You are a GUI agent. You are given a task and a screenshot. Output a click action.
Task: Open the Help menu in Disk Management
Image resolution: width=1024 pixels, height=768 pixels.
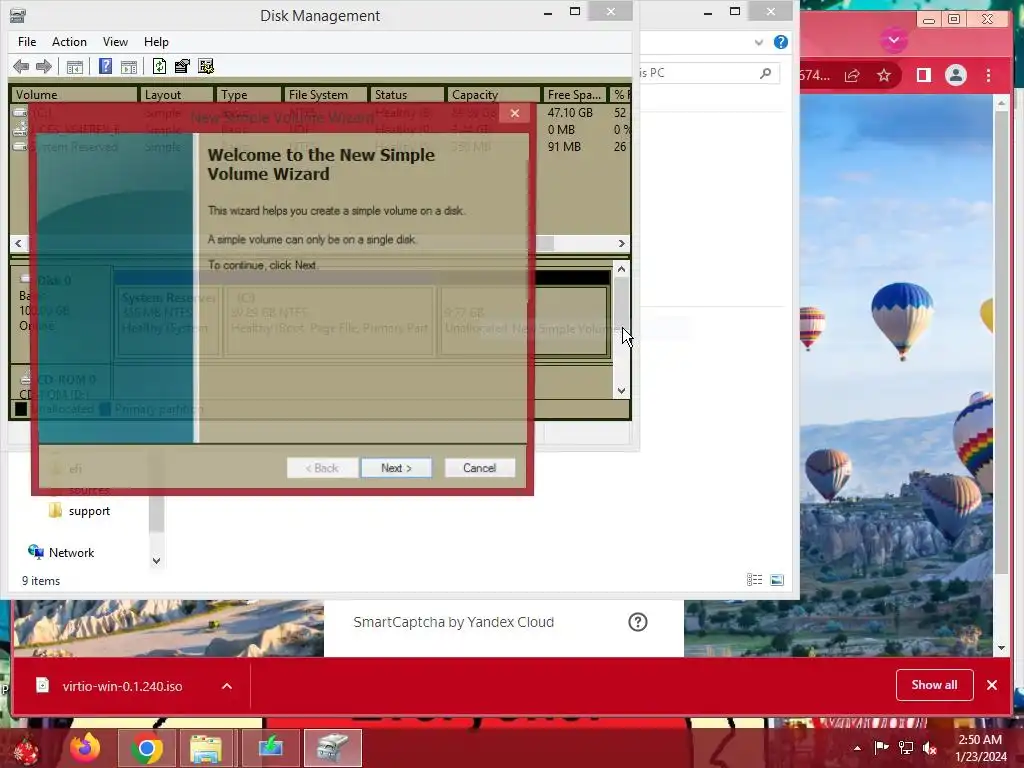pos(156,42)
